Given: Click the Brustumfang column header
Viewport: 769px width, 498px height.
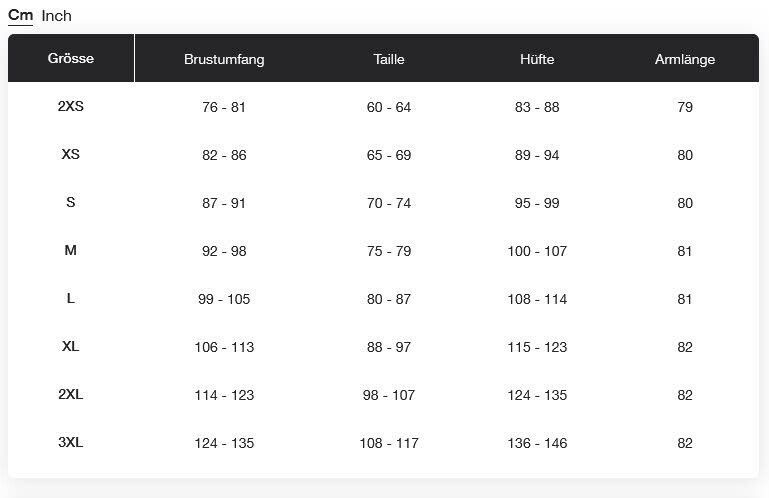Looking at the screenshot, I should pyautogui.click(x=224, y=59).
